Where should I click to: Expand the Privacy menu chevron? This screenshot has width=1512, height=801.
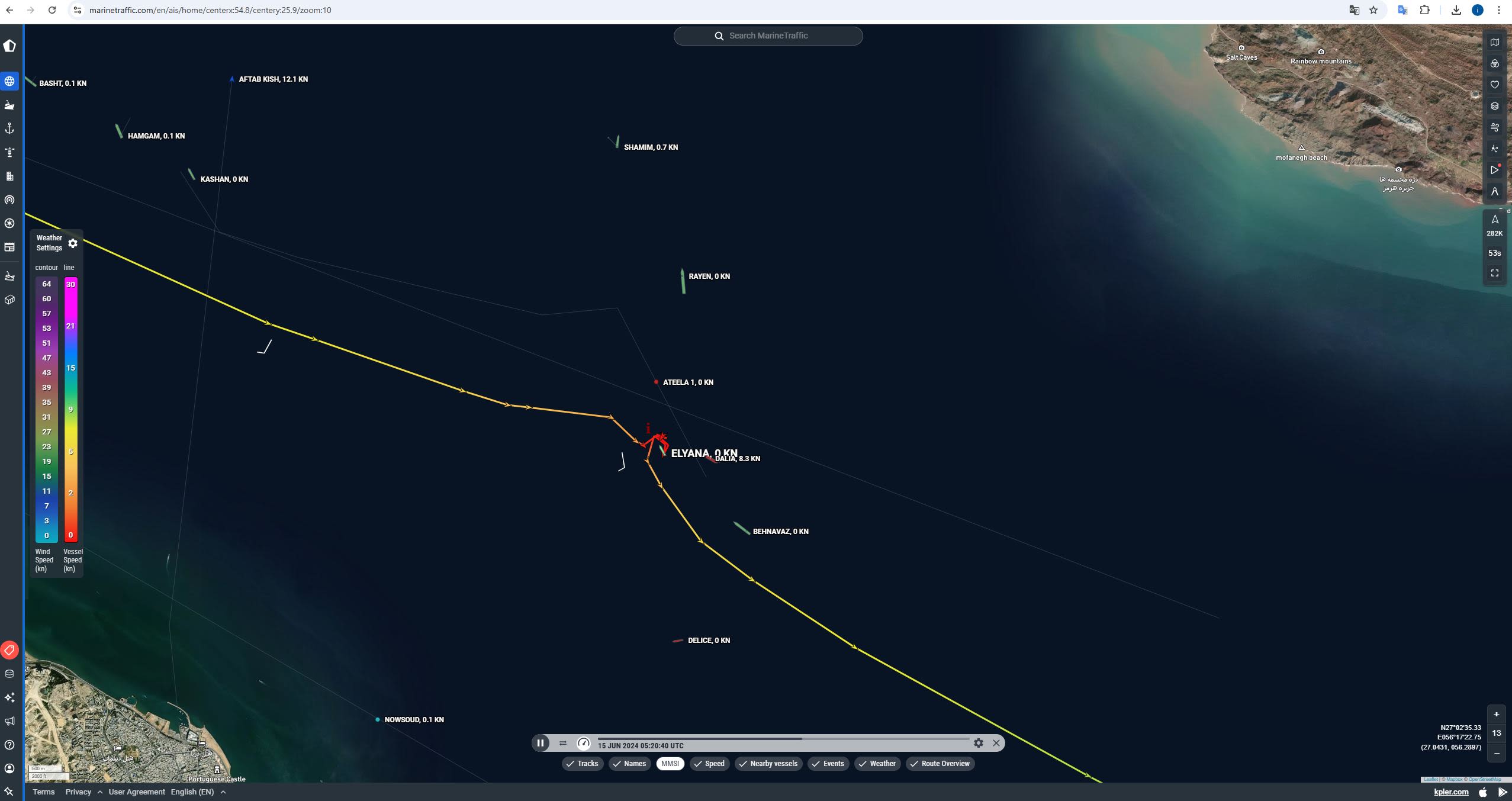click(100, 792)
